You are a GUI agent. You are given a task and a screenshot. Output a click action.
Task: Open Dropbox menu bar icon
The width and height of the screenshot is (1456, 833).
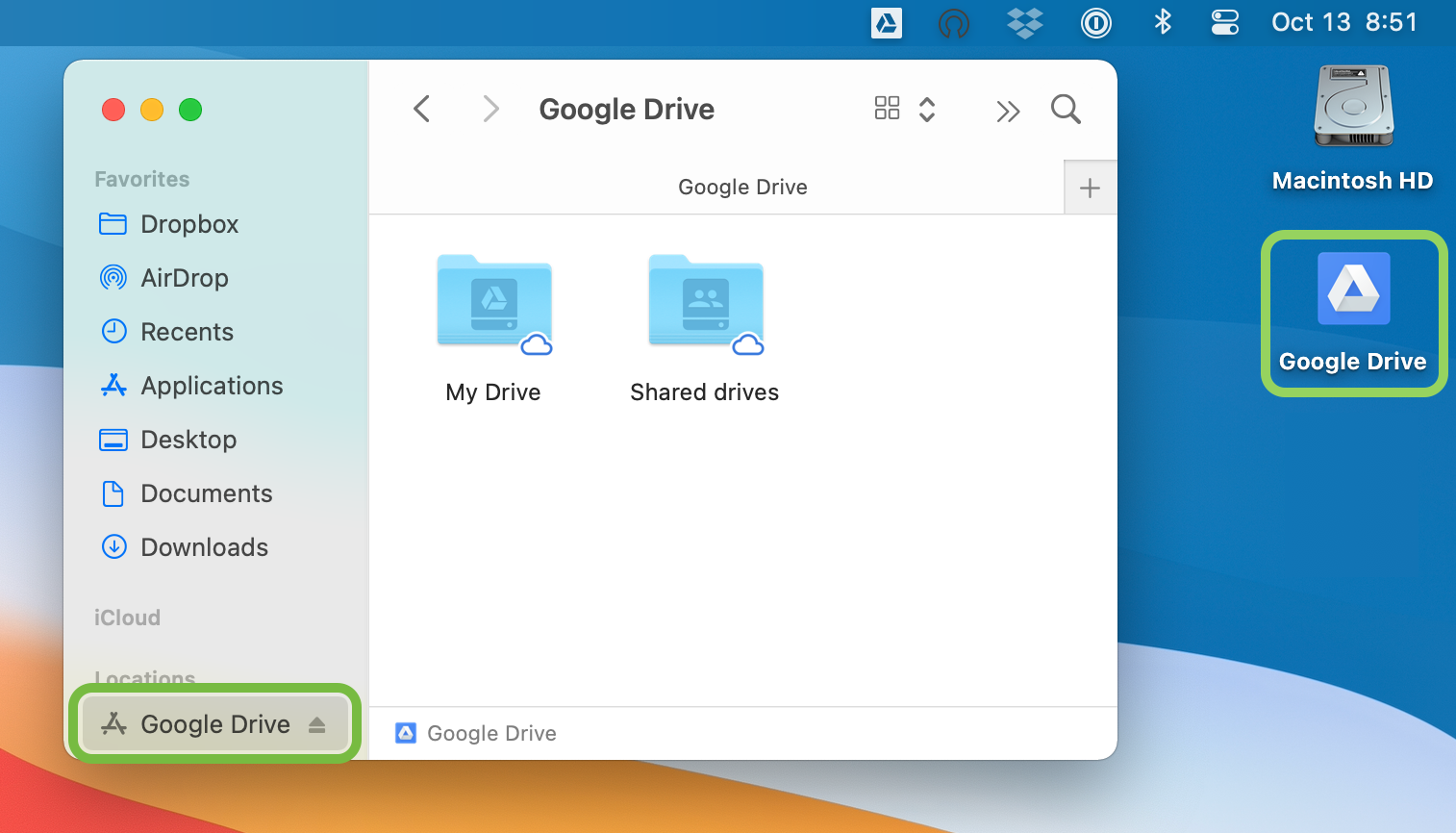point(1025,22)
